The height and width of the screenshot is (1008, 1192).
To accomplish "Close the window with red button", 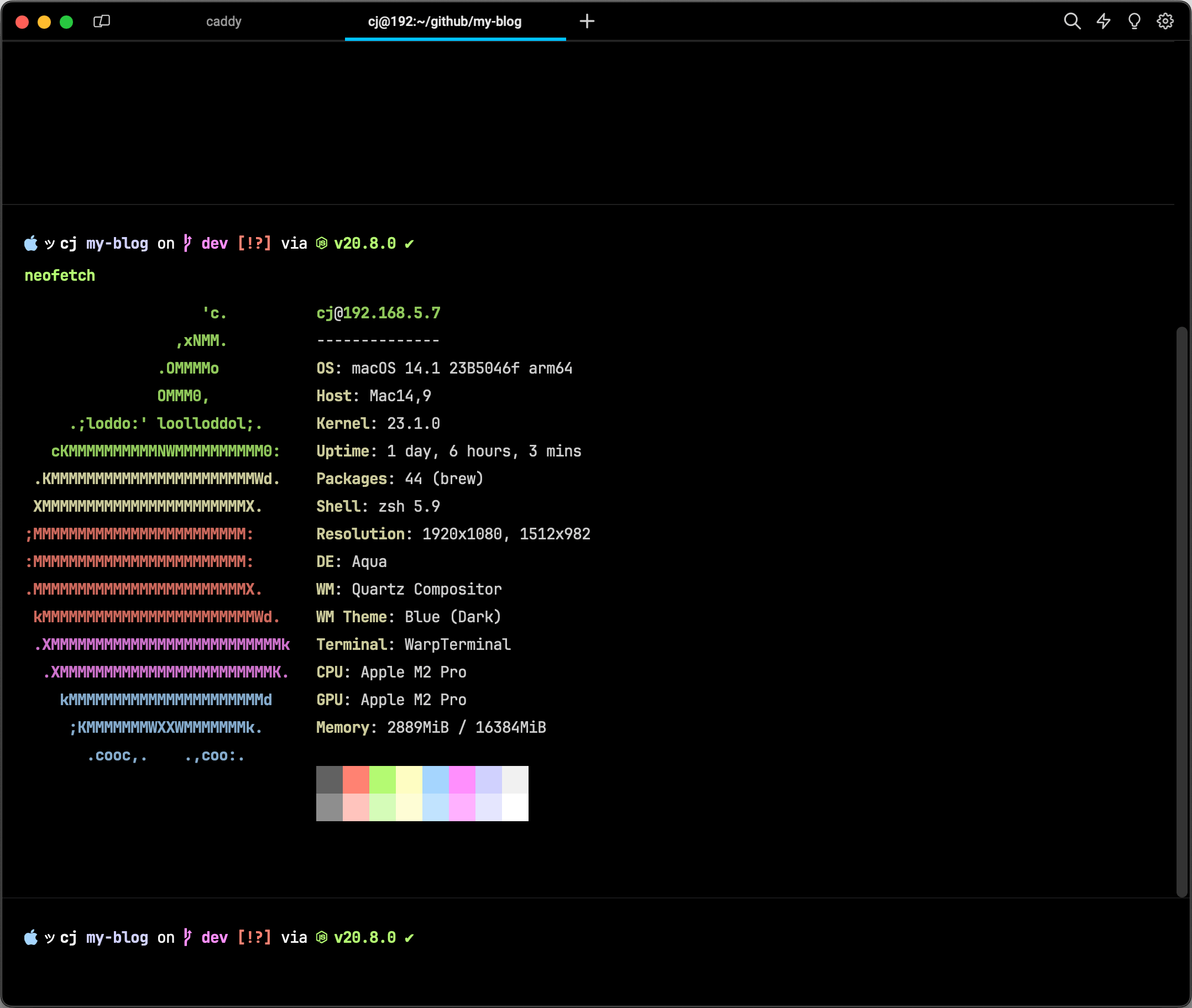I will pos(22,22).
